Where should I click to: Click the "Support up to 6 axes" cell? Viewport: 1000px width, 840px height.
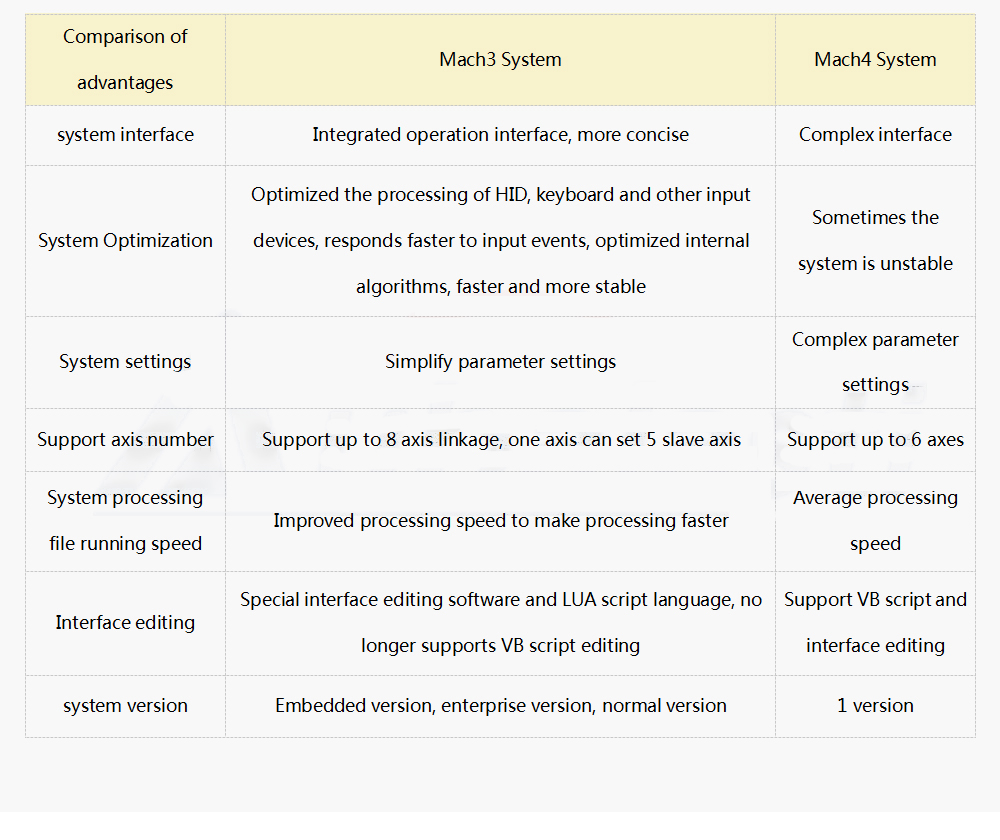(875, 440)
